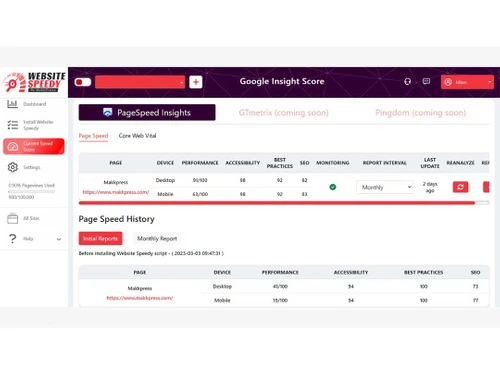Select the GTmetrix (coming soon) tab
Viewport: 500px width, 375px height.
pos(284,113)
